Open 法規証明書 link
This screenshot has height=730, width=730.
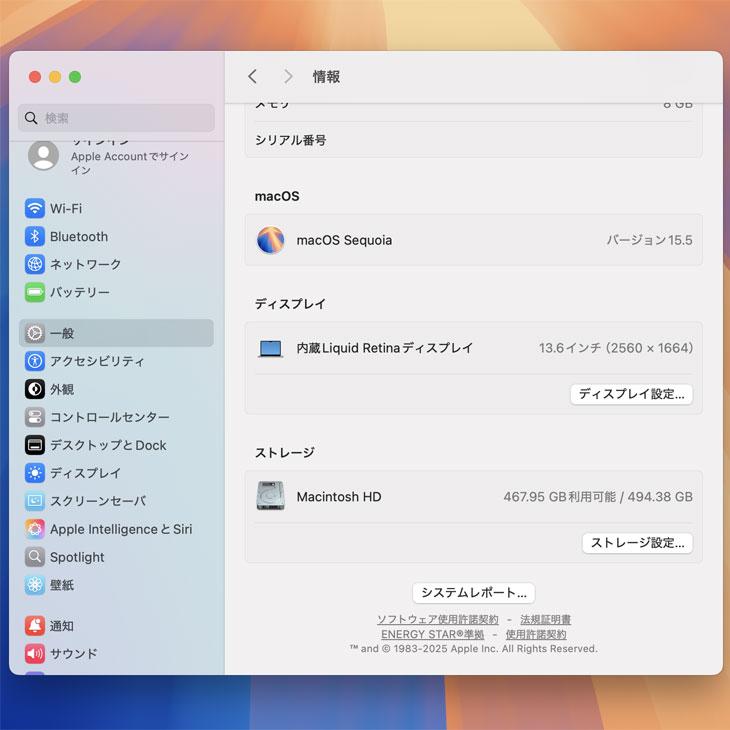[x=545, y=620]
